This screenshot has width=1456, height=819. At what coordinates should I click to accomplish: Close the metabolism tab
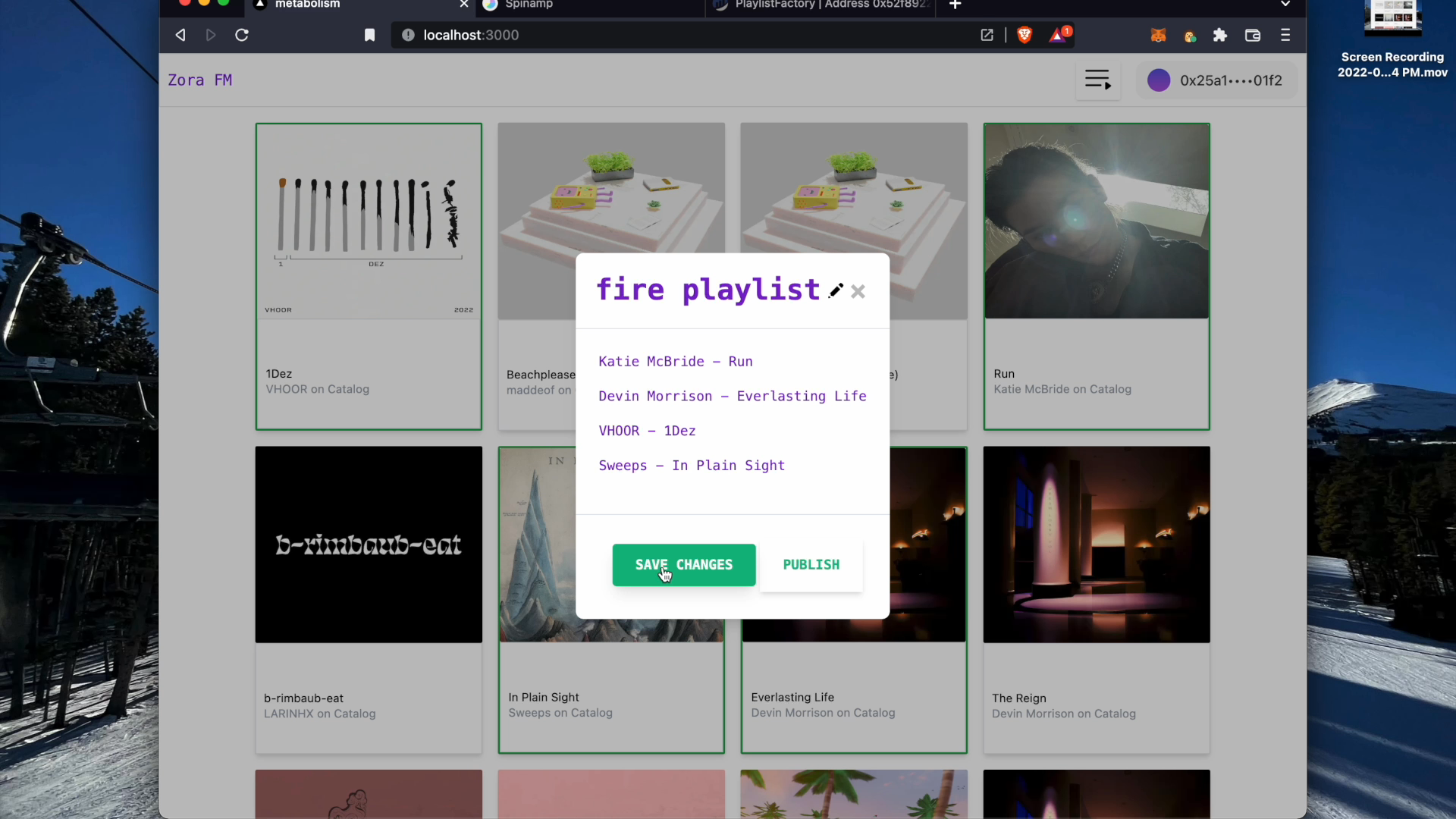[x=464, y=5]
